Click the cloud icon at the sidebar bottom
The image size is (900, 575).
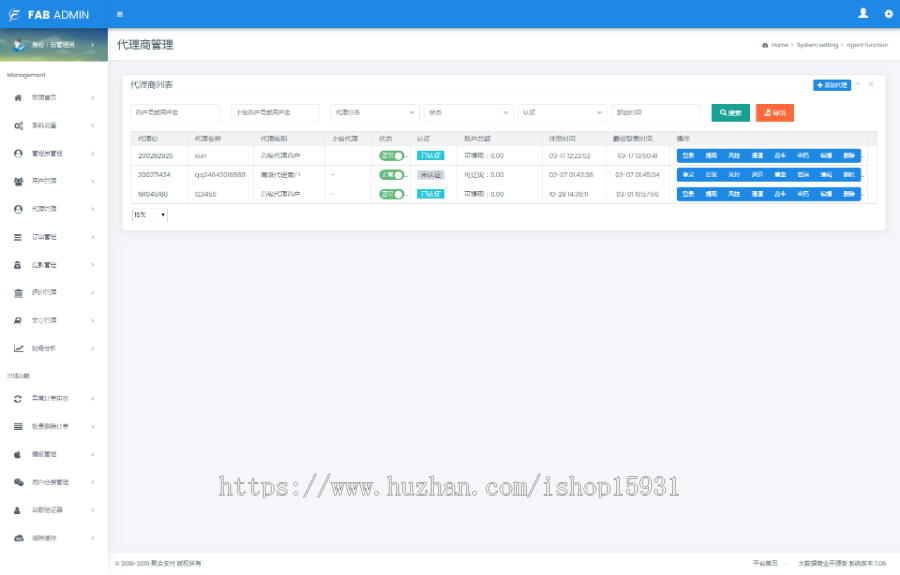(18, 538)
